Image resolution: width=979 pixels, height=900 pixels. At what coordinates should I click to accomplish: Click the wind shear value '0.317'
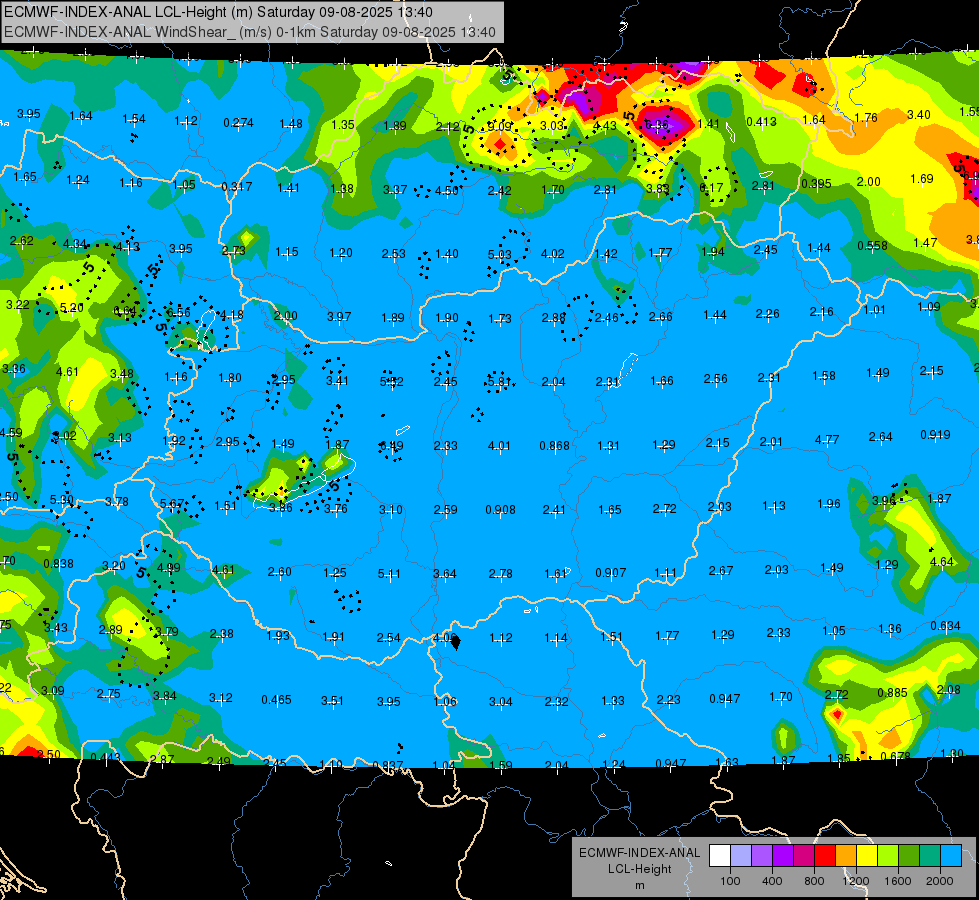(x=237, y=187)
